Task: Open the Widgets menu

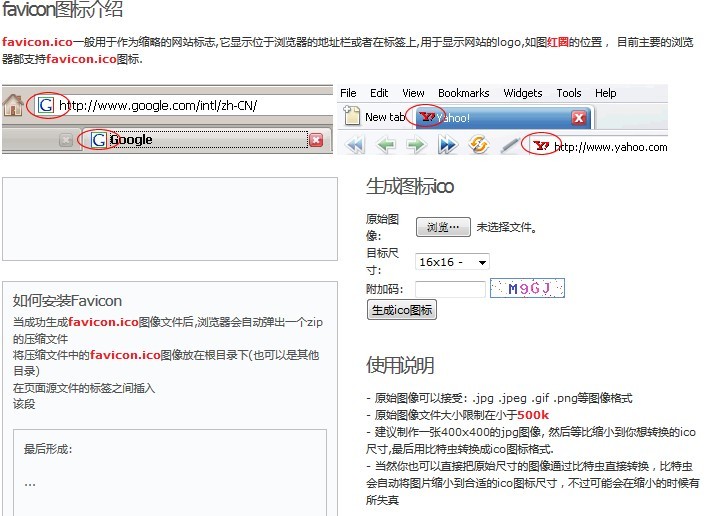Action: click(x=523, y=93)
